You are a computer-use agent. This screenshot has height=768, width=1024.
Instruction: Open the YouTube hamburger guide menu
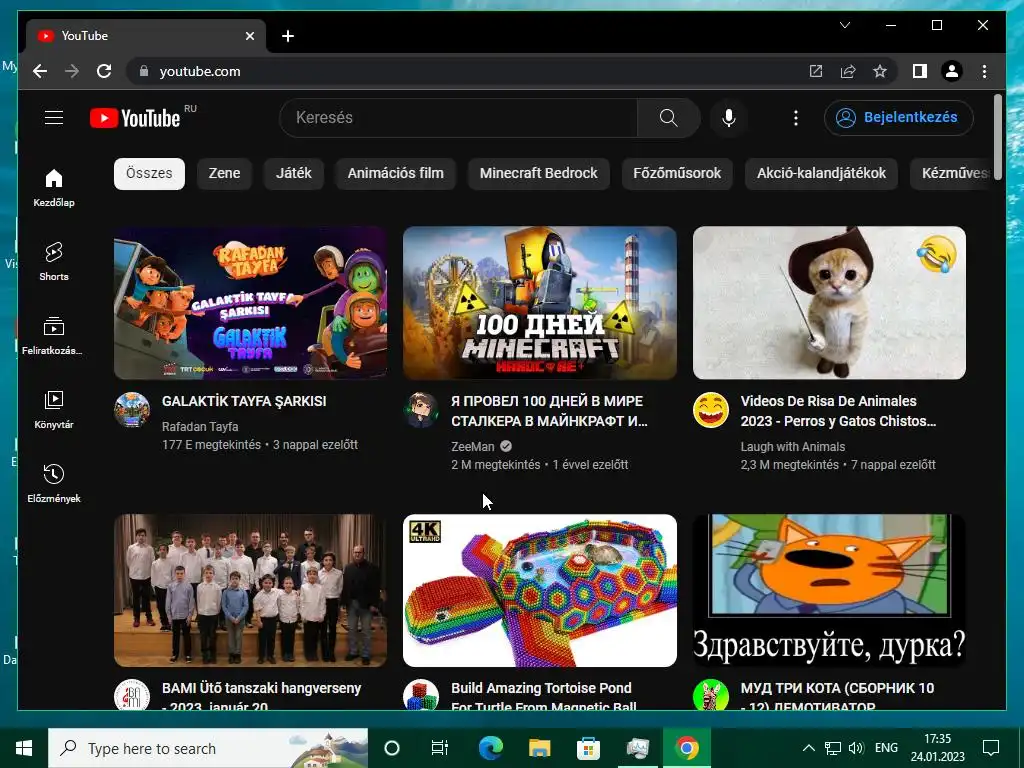pos(54,118)
